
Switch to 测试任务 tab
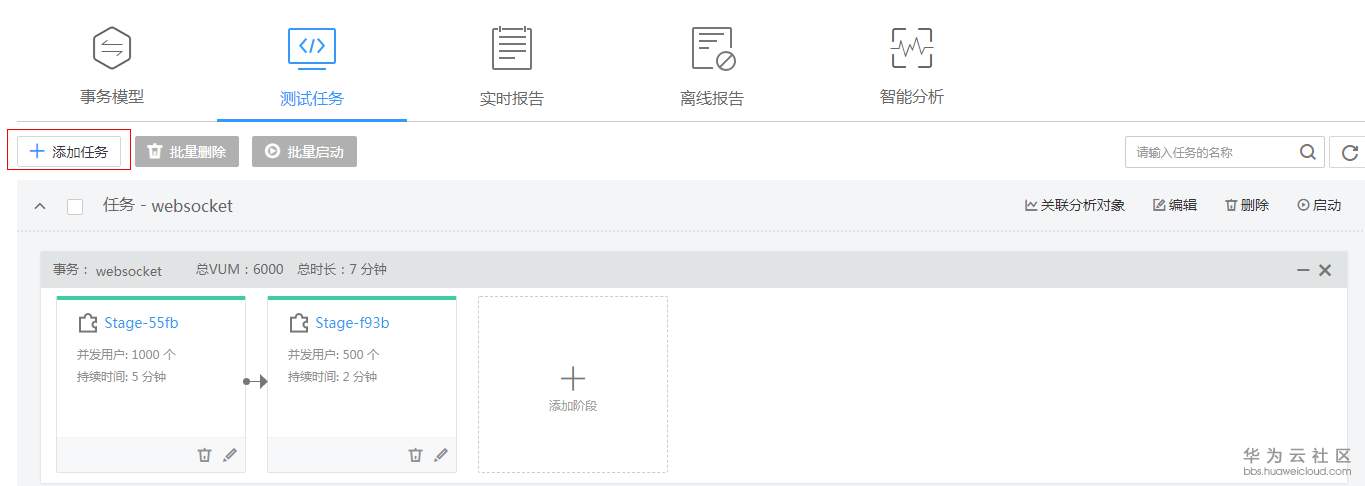tap(312, 98)
